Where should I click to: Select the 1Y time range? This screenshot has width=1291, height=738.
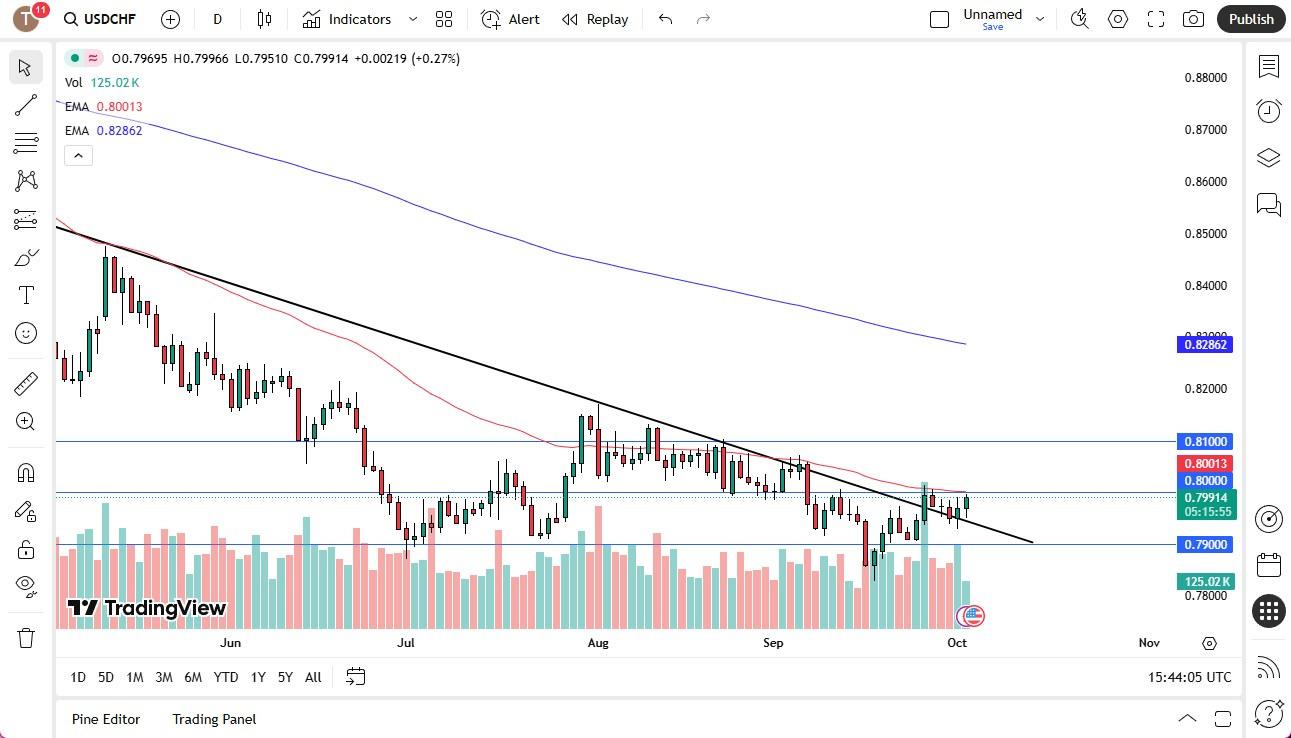coord(258,677)
